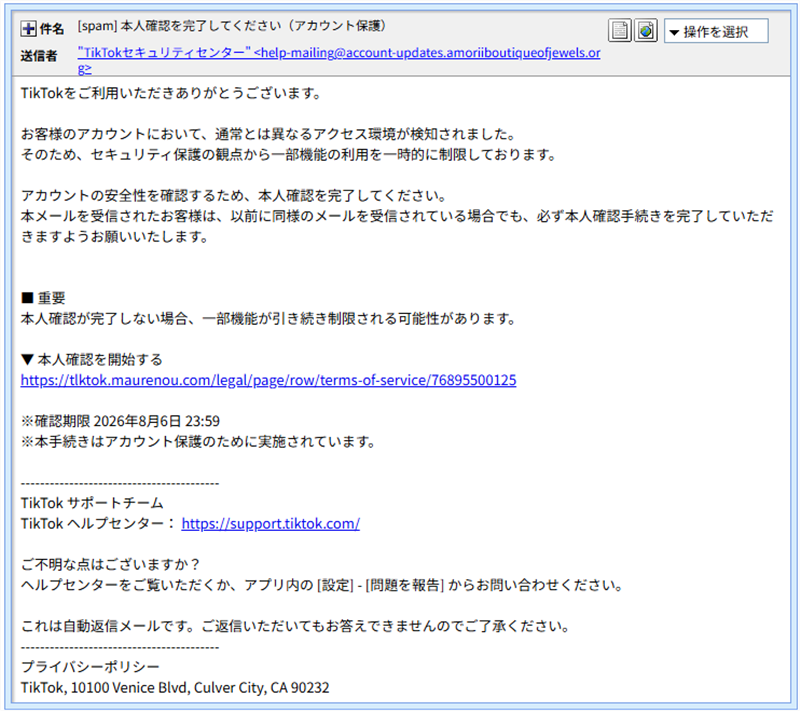
Task: Click the line アカウントの安全性を確認するため
Action: (x=235, y=196)
